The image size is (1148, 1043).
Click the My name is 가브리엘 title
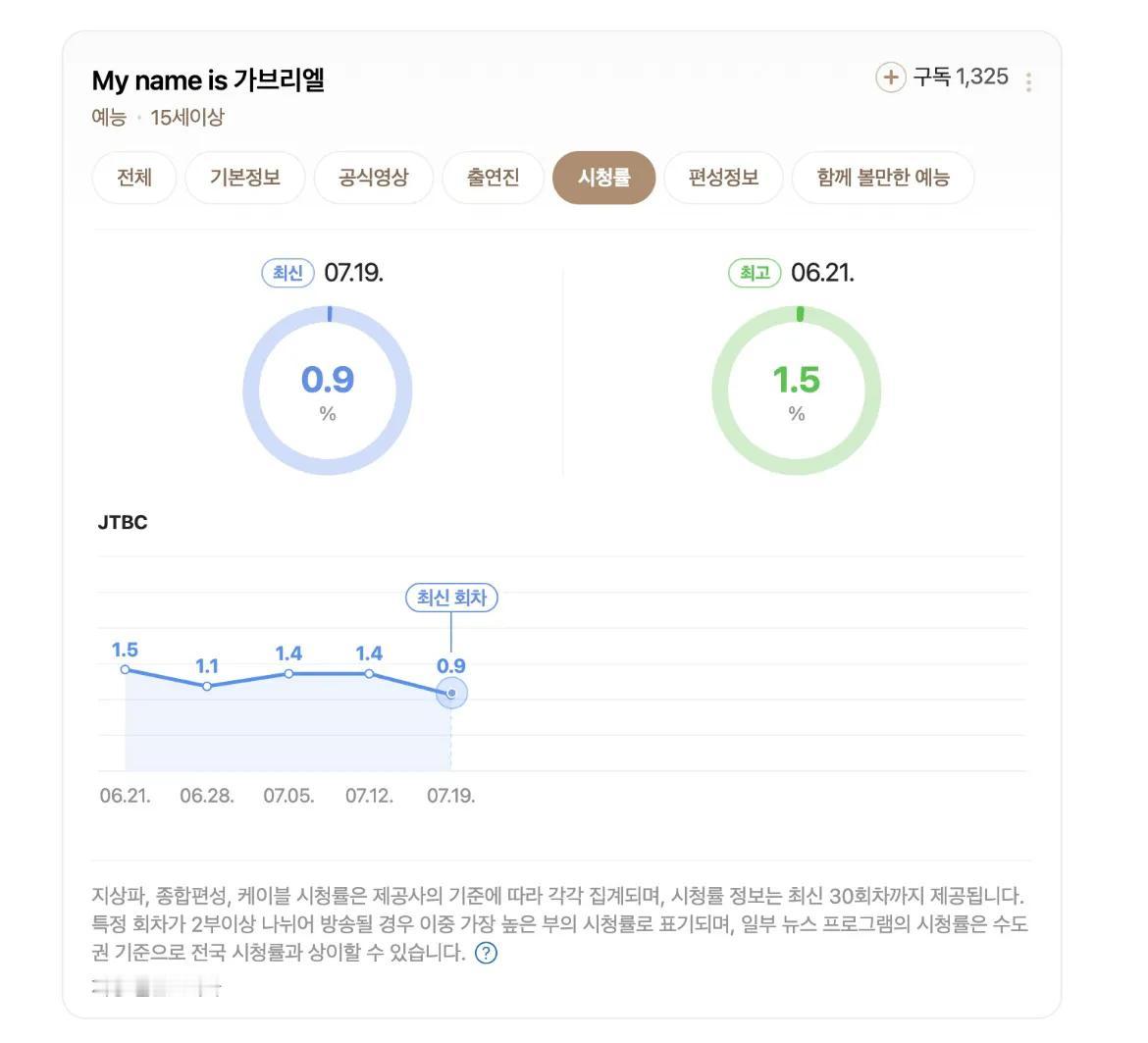(208, 80)
